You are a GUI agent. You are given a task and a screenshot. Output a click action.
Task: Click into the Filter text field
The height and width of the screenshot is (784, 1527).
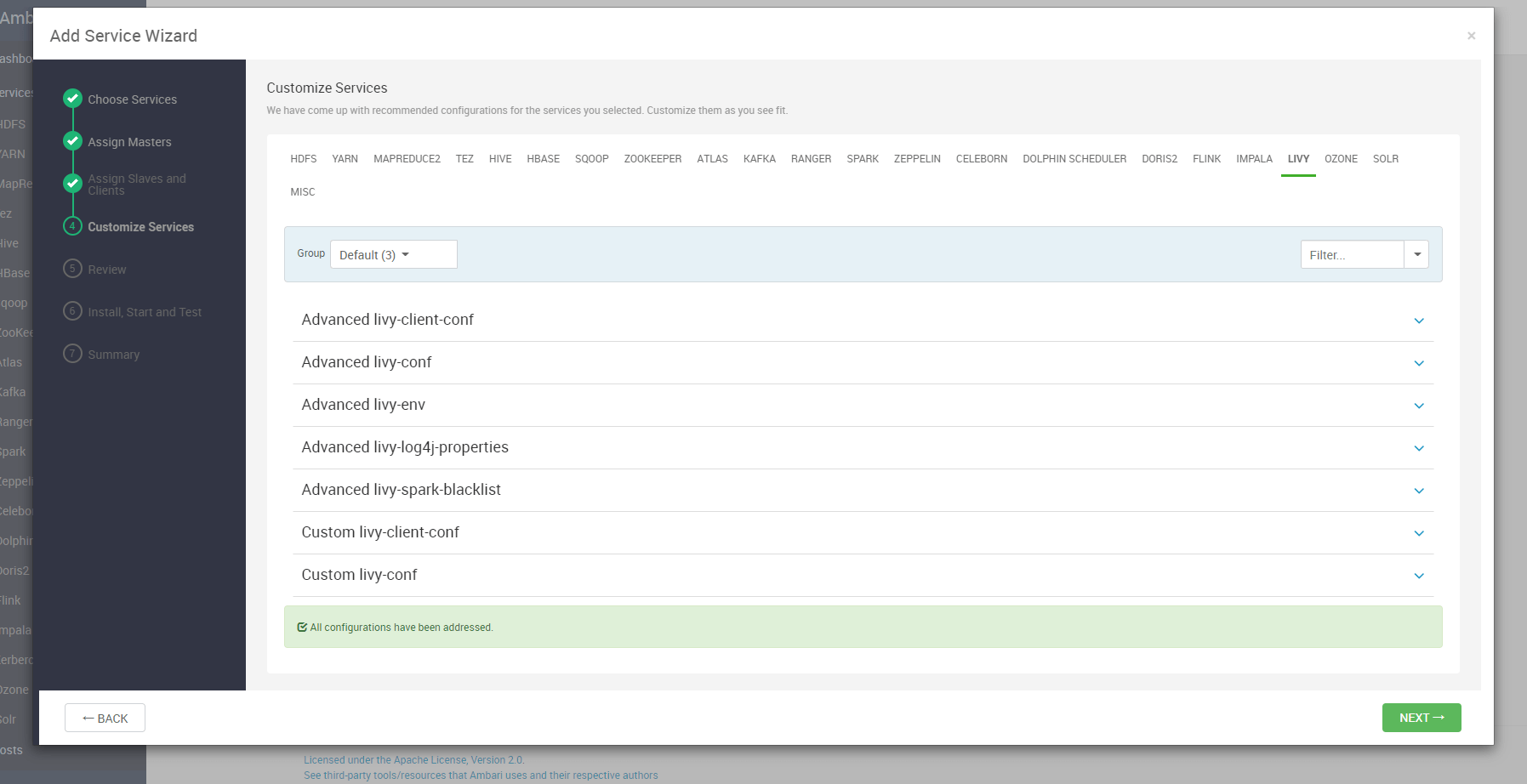point(1351,254)
